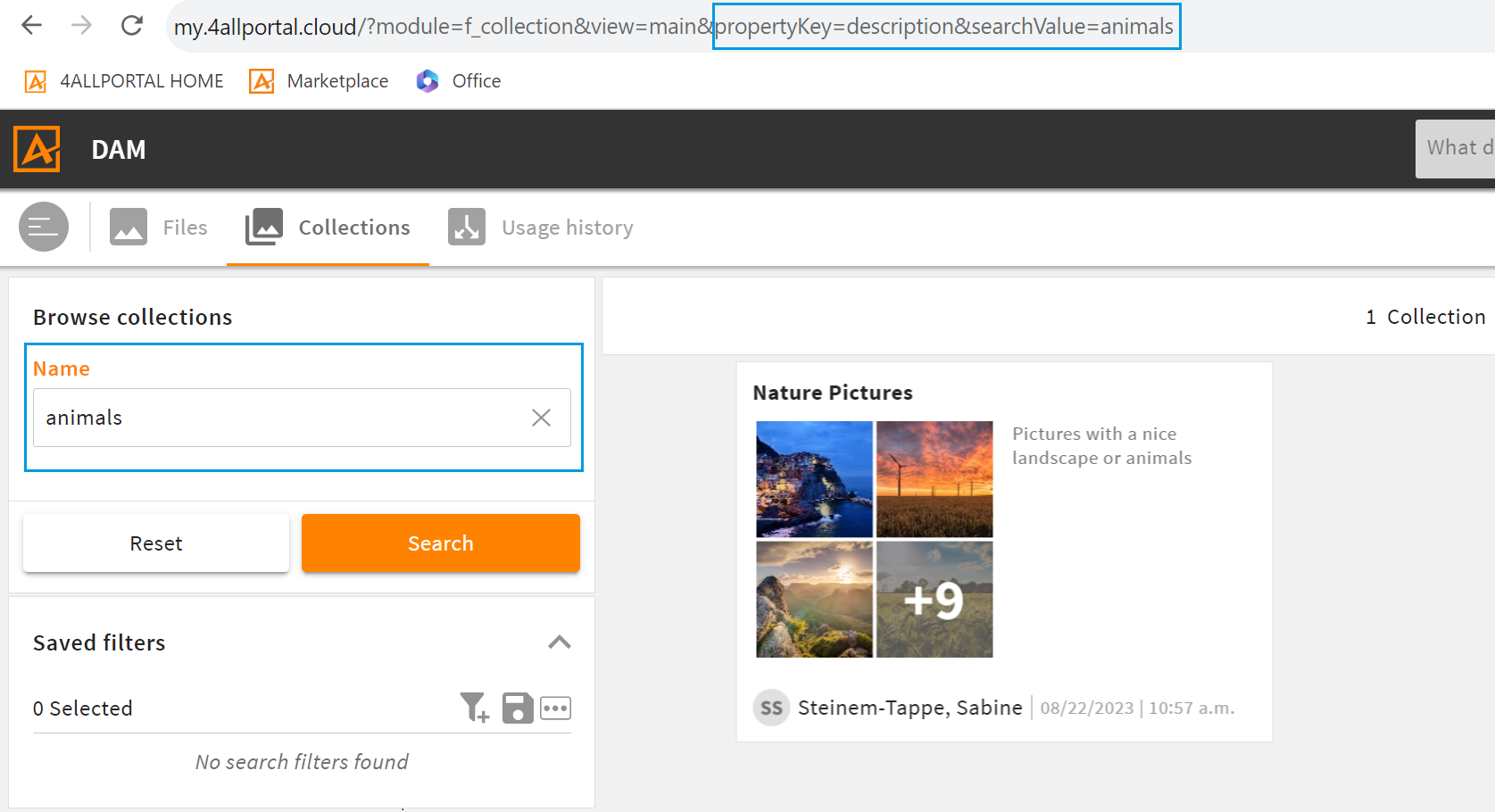
Task: Click the SS user avatar
Action: pos(771,708)
